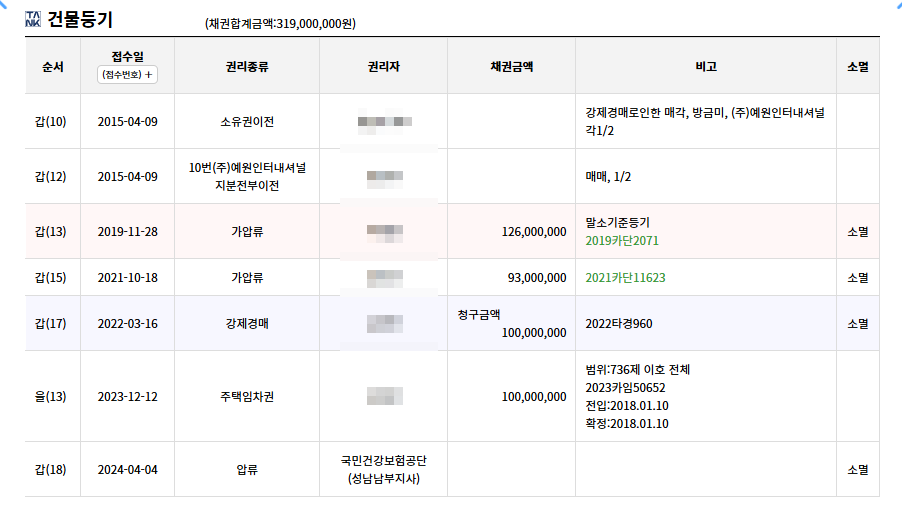Click 소멸 status in the 갑(18) row
Image resolution: width=902 pixels, height=517 pixels.
click(x=858, y=469)
